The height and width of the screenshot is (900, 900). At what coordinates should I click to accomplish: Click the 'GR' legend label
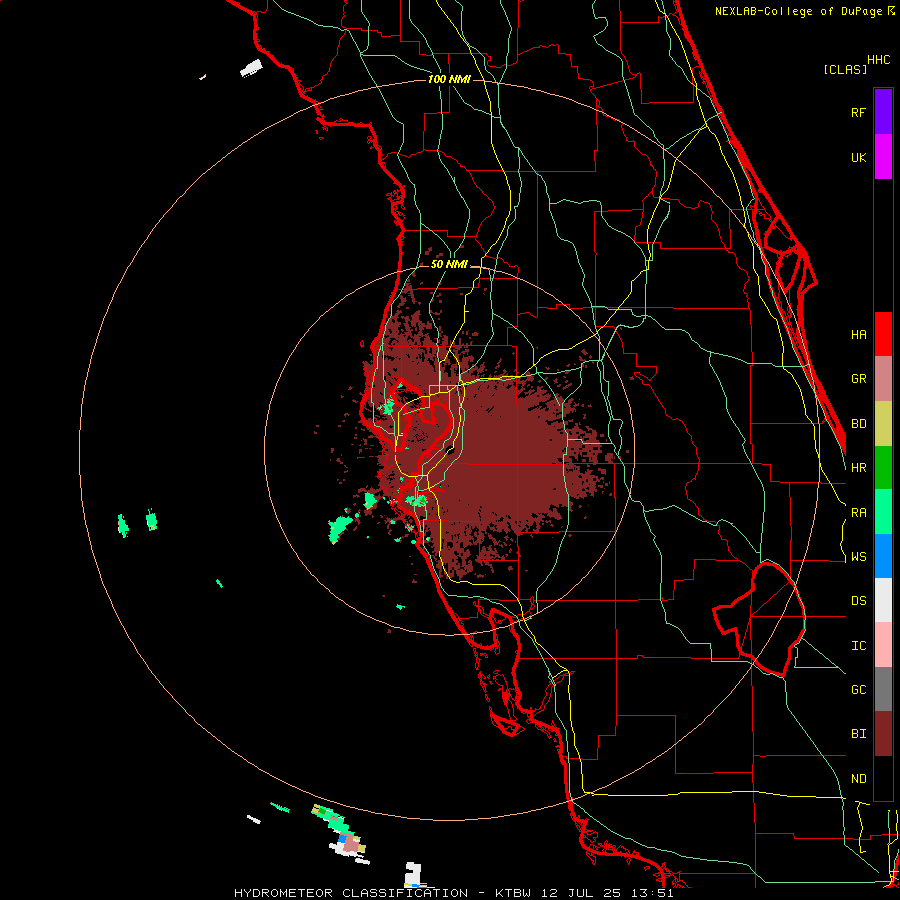coord(858,379)
